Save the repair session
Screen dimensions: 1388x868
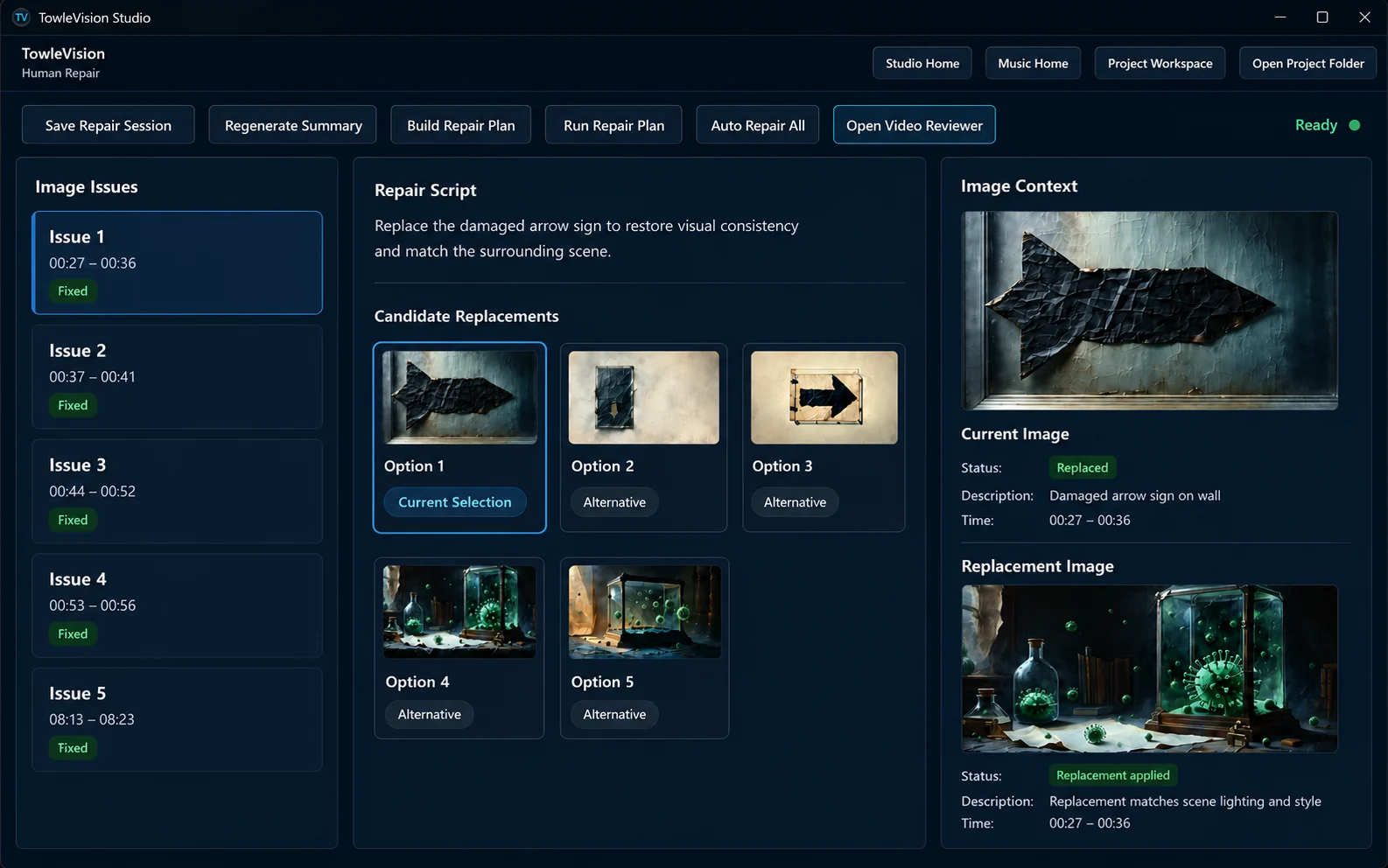coord(109,125)
